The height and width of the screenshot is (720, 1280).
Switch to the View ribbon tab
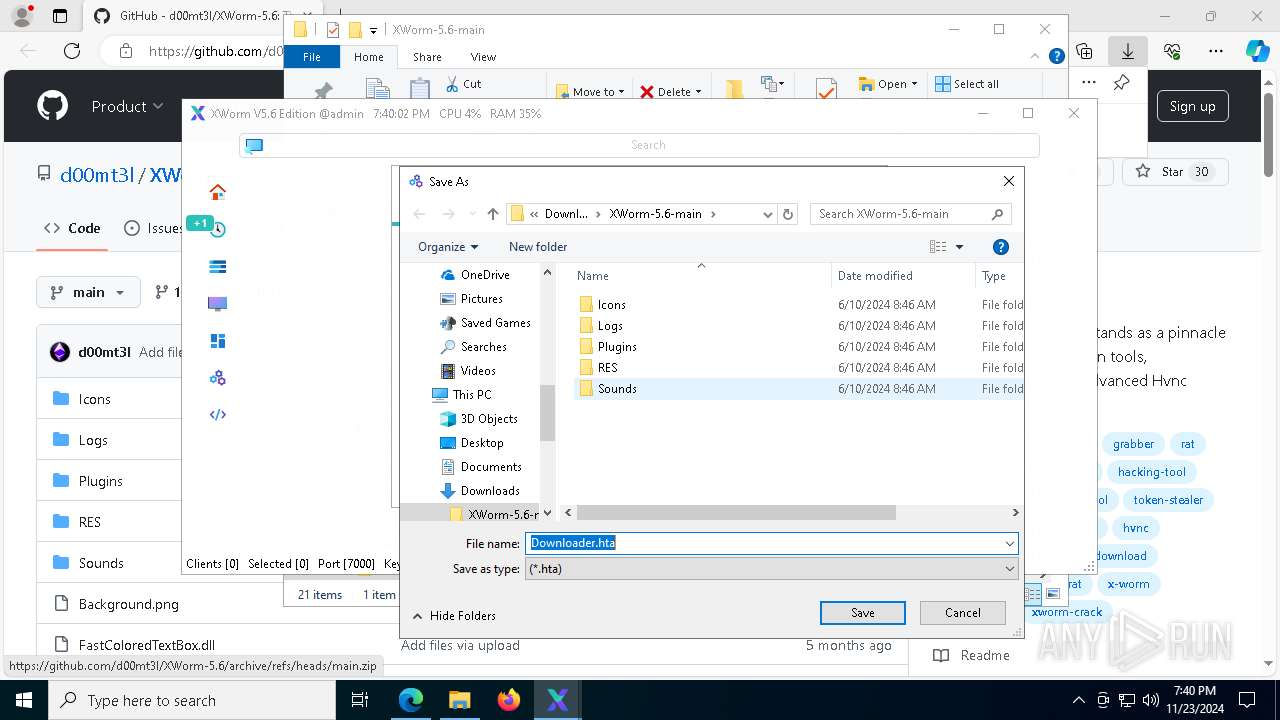[483, 57]
